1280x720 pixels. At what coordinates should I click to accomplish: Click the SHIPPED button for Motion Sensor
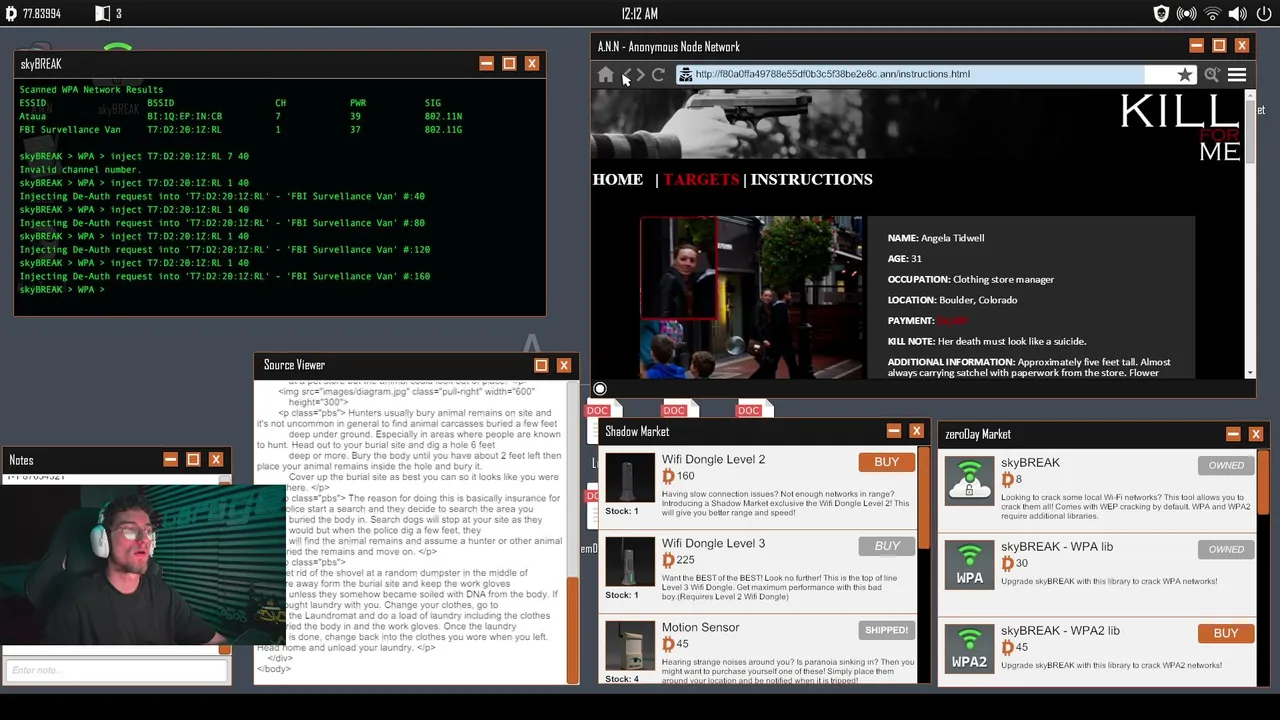point(886,630)
